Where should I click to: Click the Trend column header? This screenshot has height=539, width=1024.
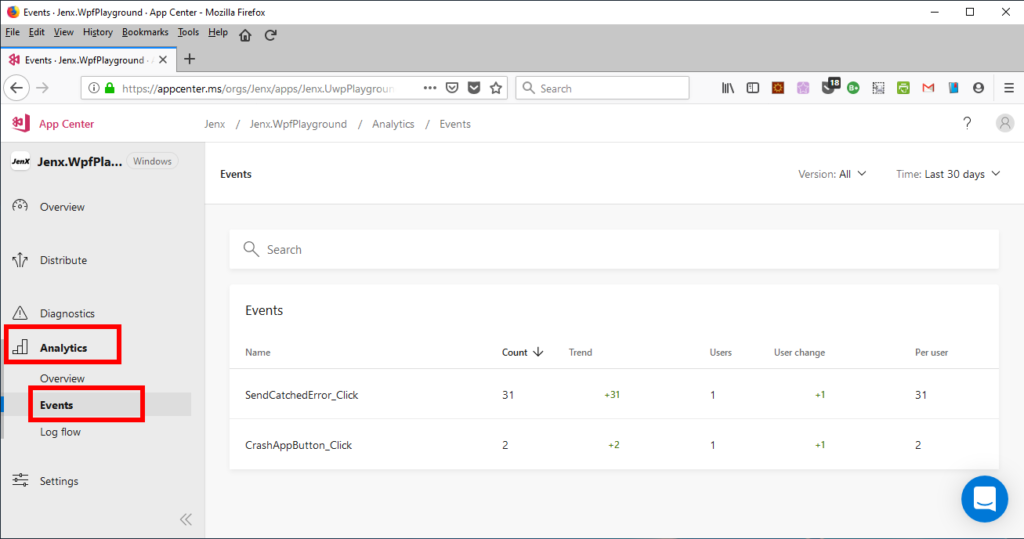click(x=580, y=352)
